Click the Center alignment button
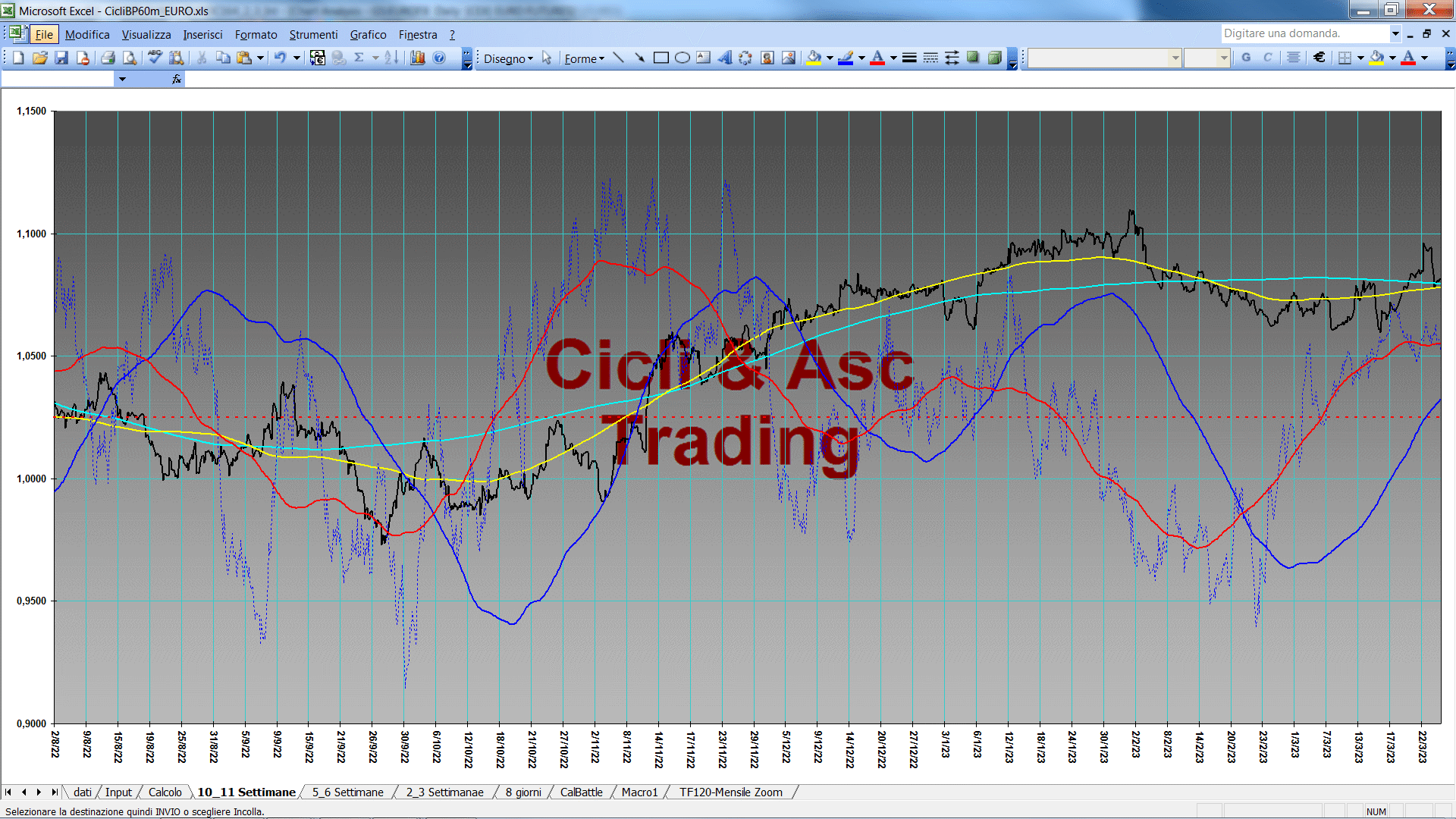1456x819 pixels. tap(1294, 58)
